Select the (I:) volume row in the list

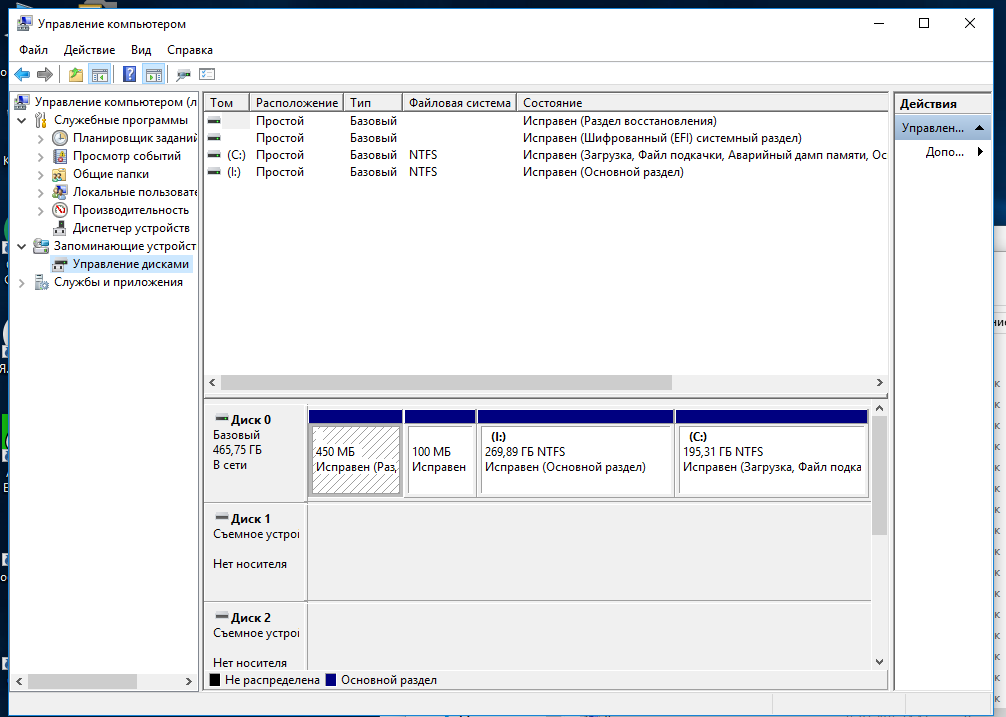coord(546,172)
